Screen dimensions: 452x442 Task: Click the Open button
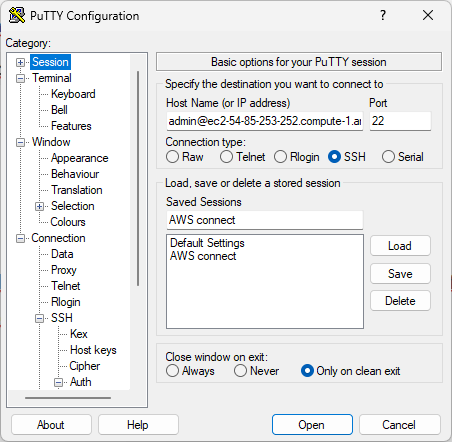(312, 425)
